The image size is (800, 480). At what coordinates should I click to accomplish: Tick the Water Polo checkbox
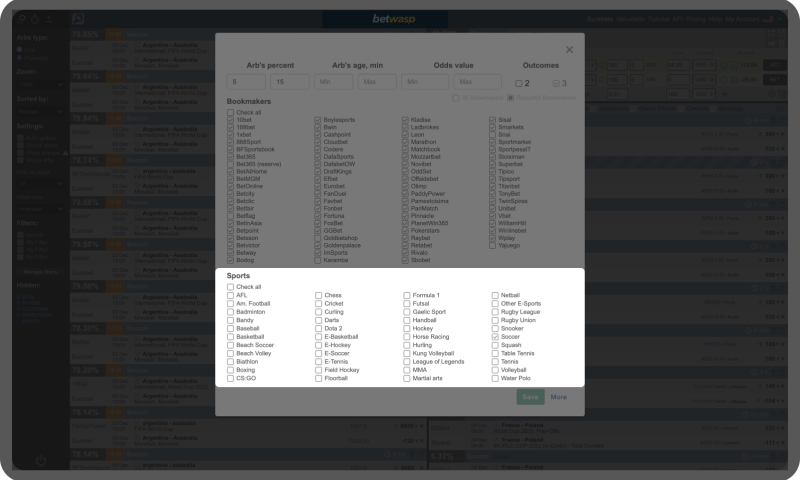(x=495, y=378)
